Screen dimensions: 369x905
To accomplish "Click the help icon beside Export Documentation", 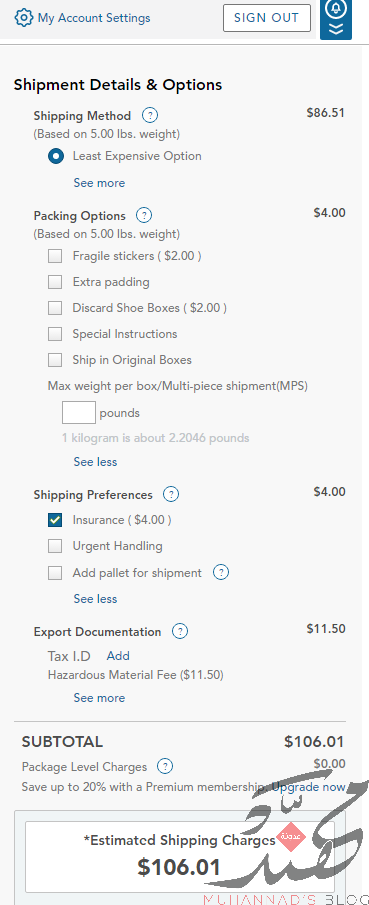I will click(180, 631).
